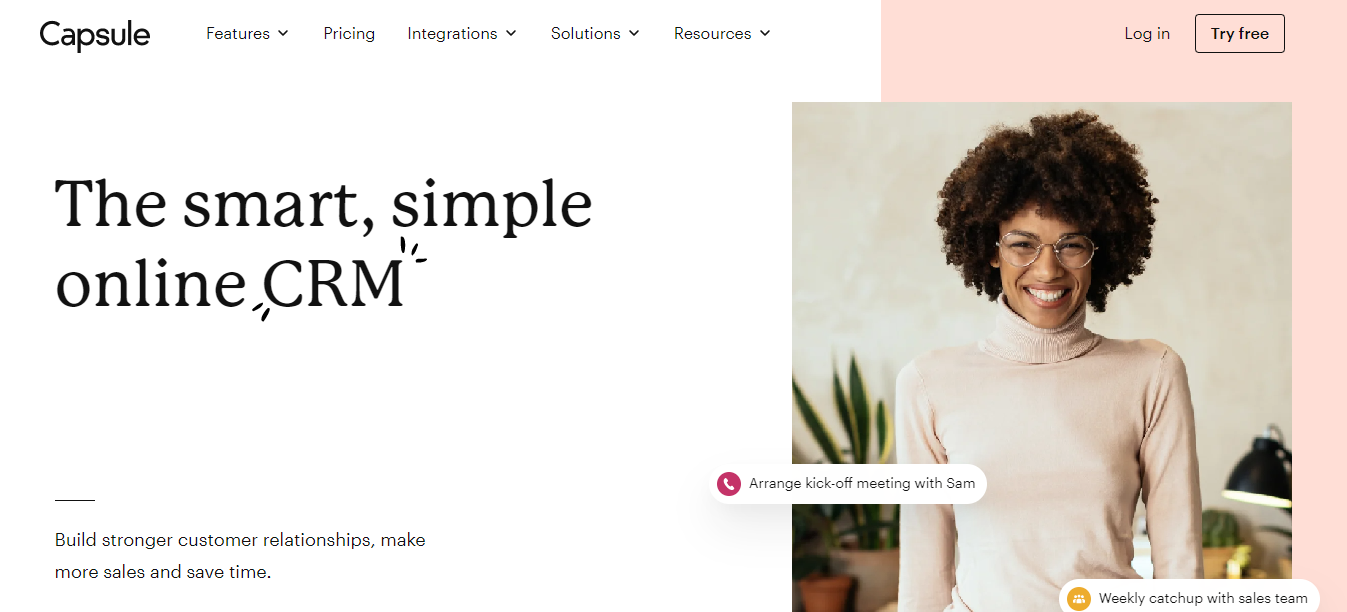This screenshot has height=612, width=1347.
Task: Expand the Solutions dropdown chevron
Action: click(634, 33)
